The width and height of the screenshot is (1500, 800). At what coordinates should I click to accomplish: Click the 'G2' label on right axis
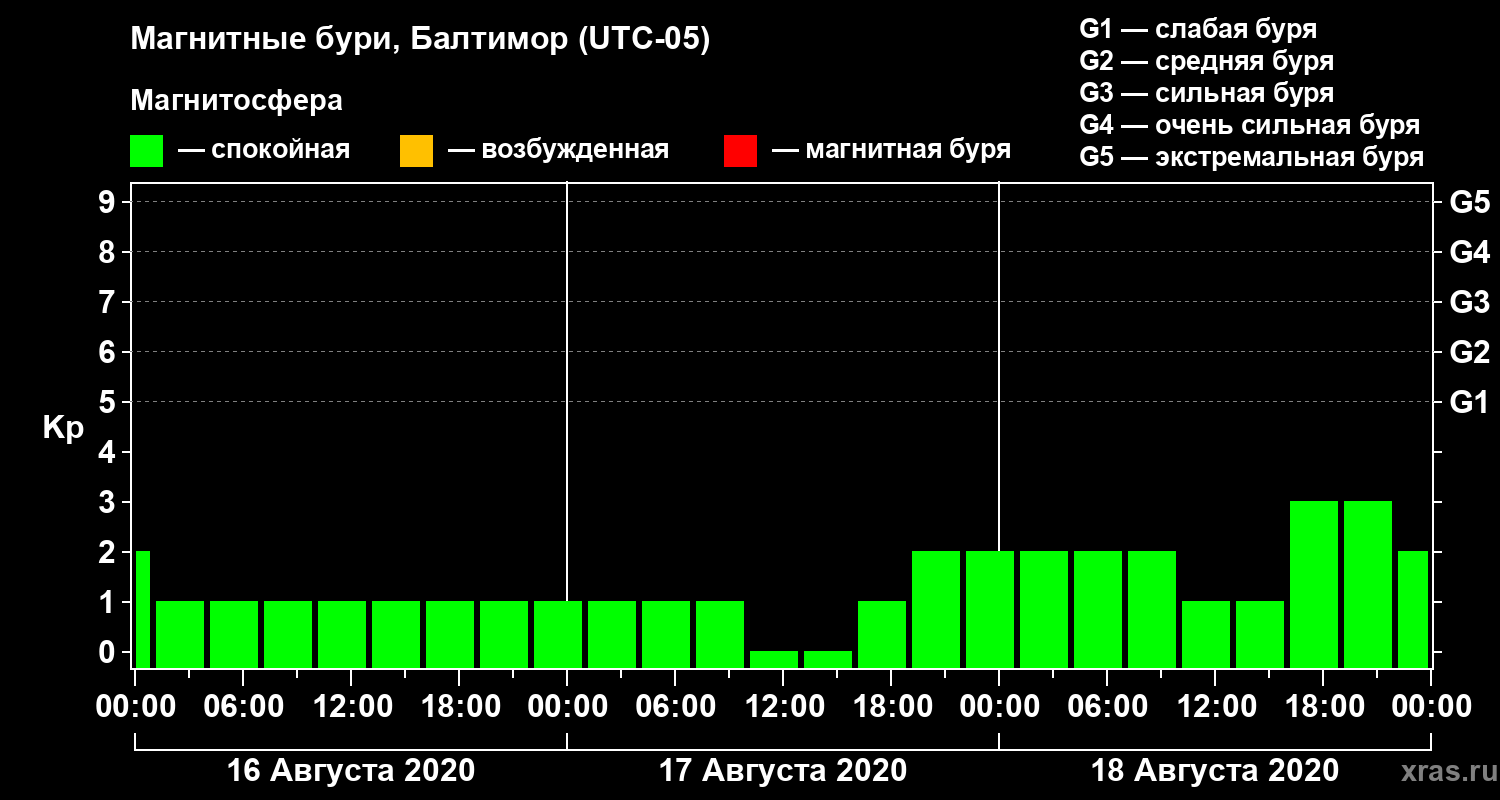click(x=1469, y=352)
